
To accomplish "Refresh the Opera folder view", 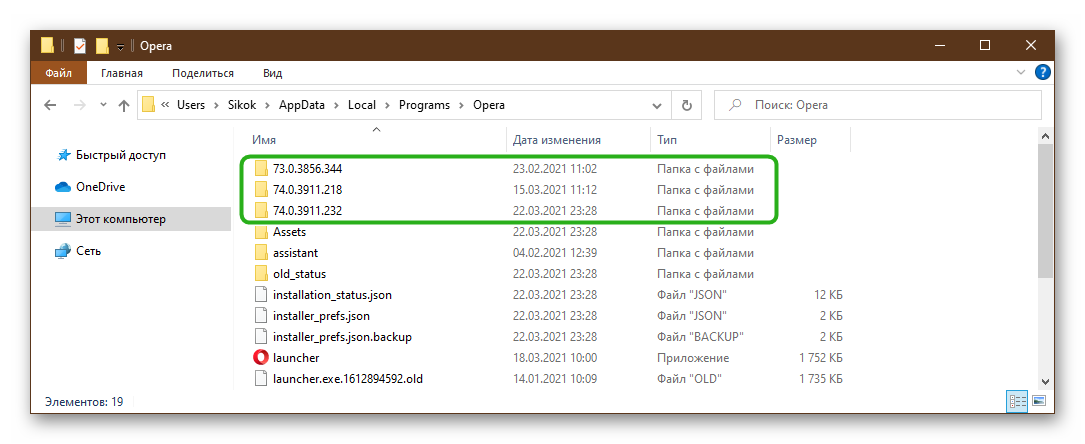I will (686, 105).
